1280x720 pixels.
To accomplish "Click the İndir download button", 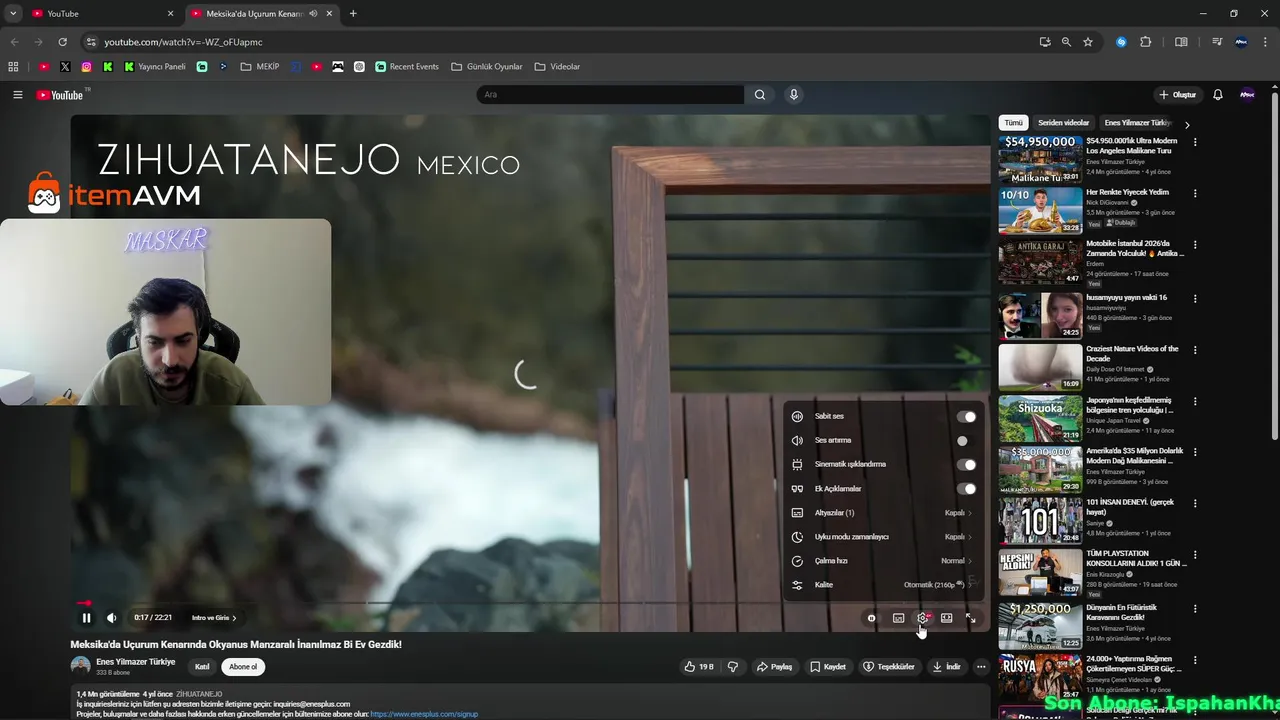I will point(946,667).
